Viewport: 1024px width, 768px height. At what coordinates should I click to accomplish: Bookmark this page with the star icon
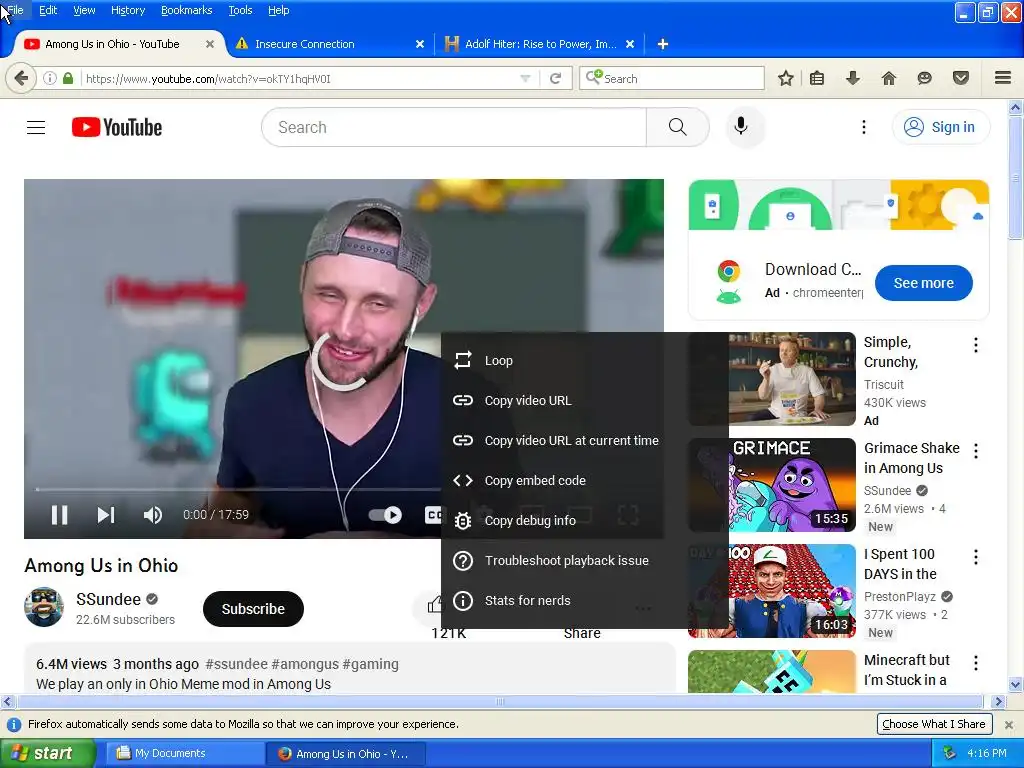pos(786,78)
